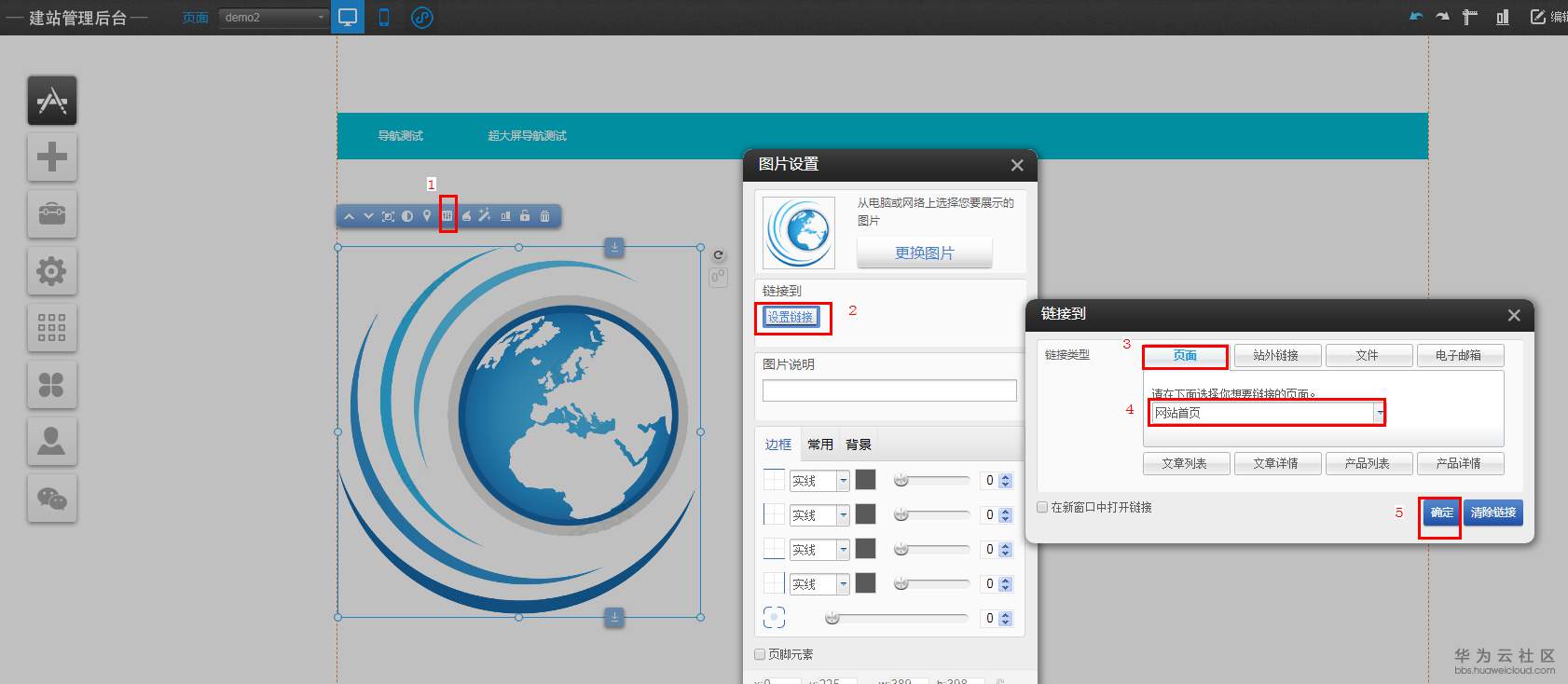Click the corner radius slider
Screen dimensions: 1568x684
(897, 618)
